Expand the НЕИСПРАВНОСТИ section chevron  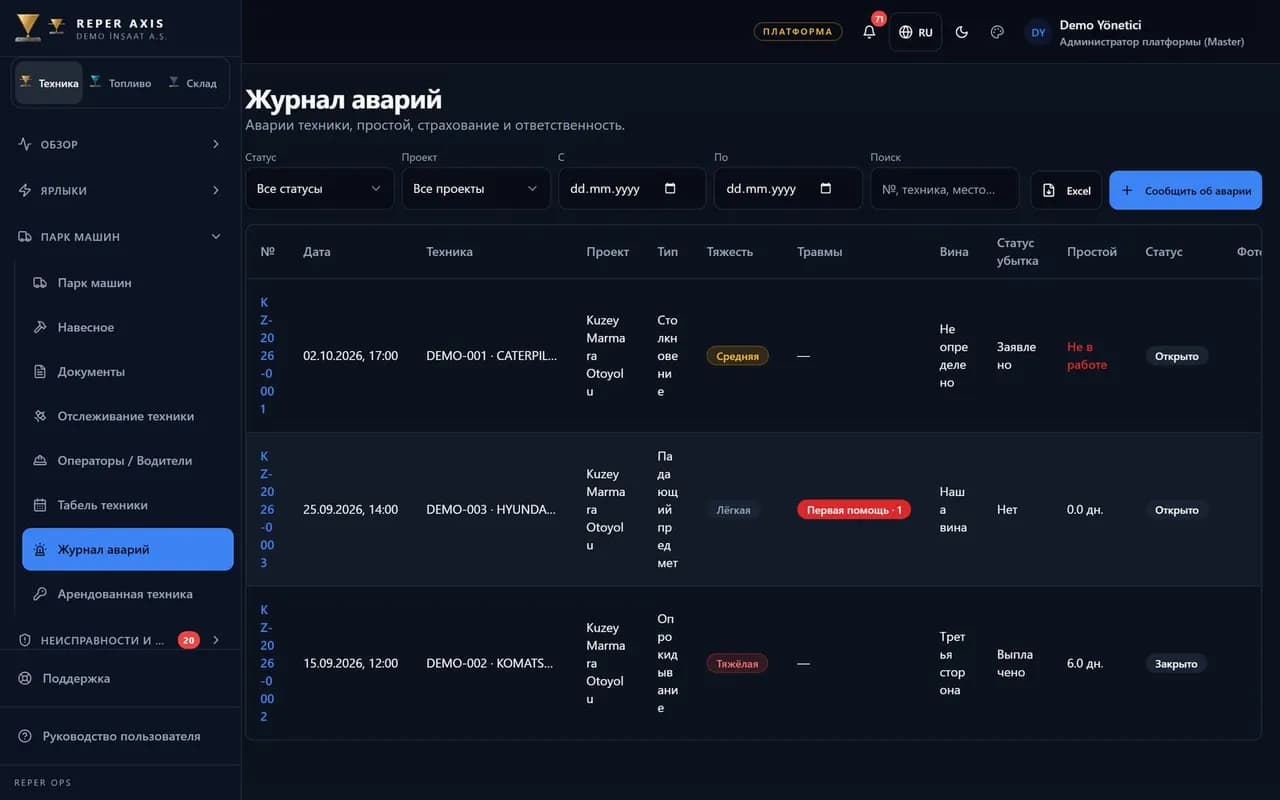(x=215, y=640)
